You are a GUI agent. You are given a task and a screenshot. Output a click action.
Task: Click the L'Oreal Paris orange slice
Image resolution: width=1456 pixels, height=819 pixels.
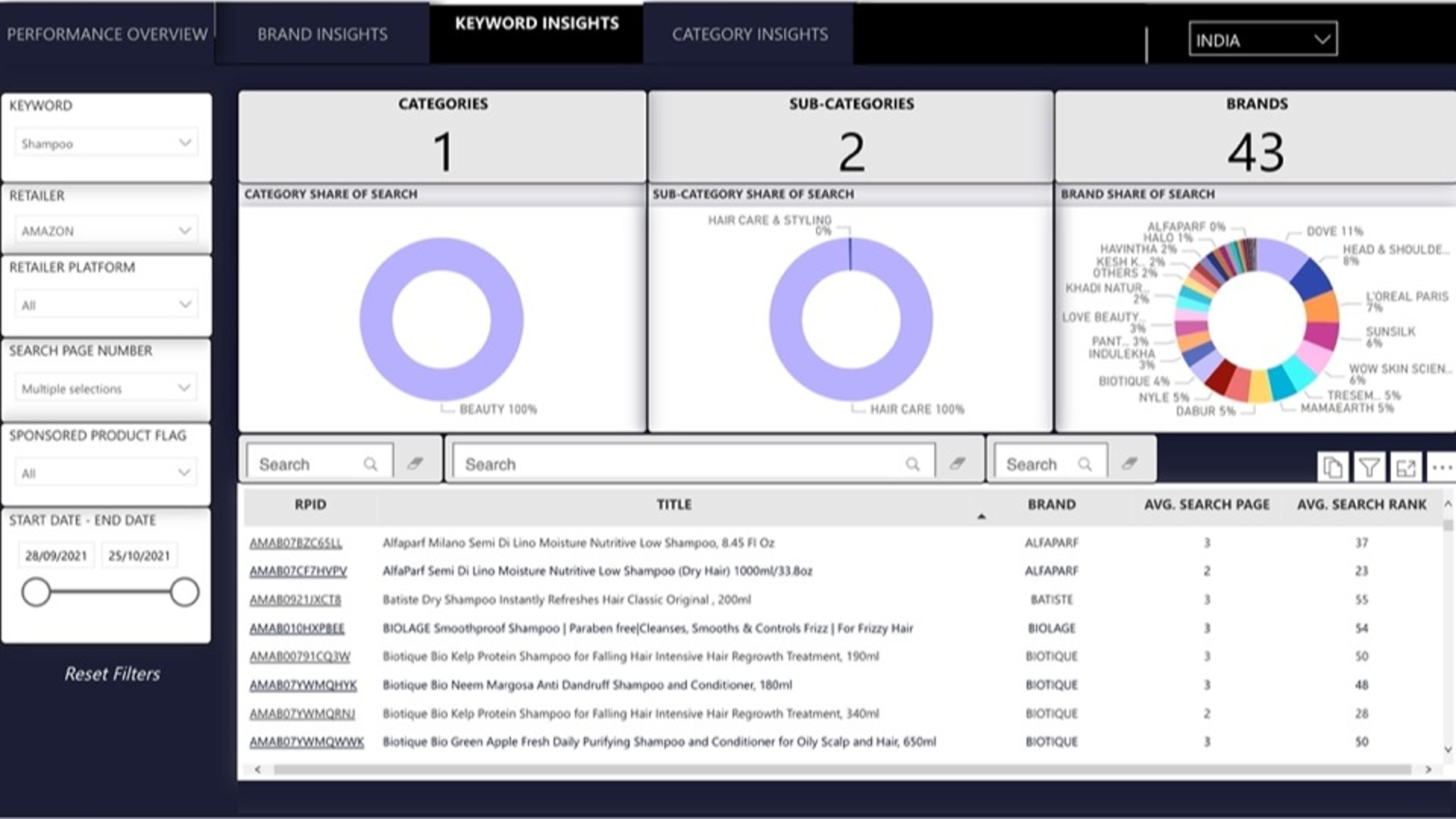(1323, 307)
